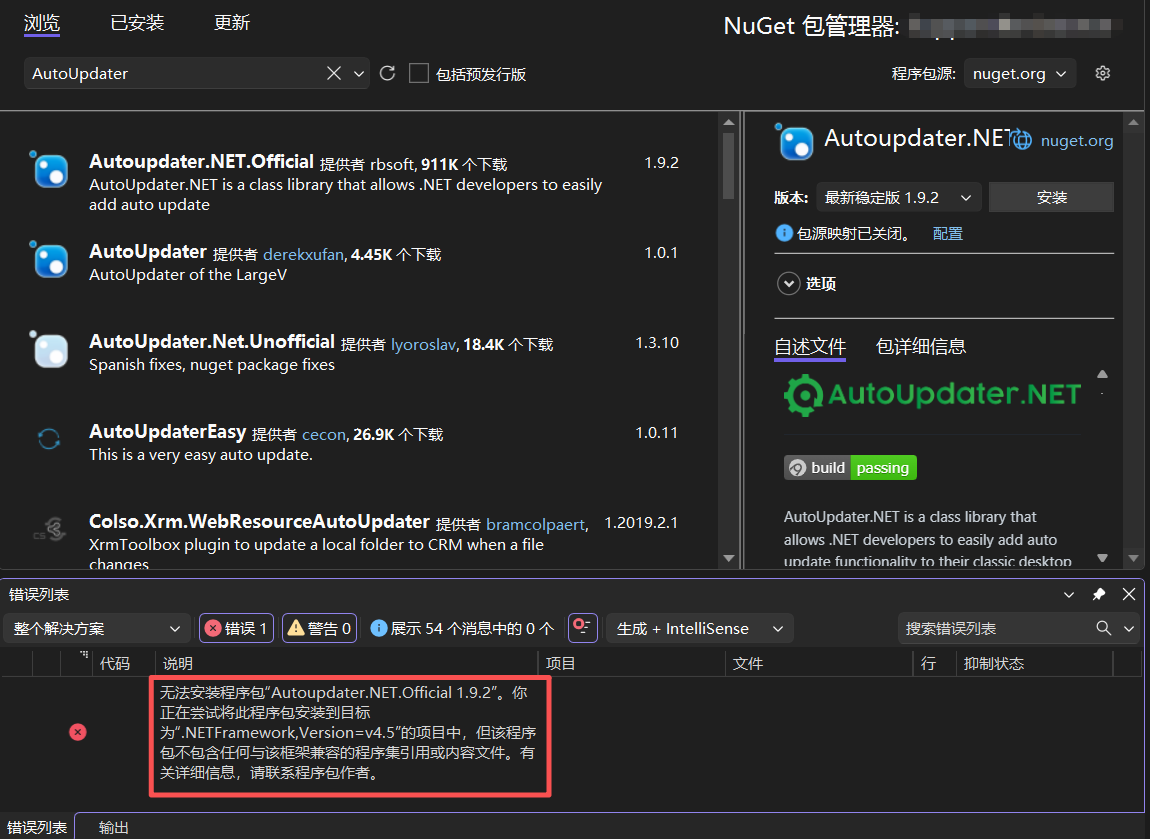The height and width of the screenshot is (839, 1150).
Task: Select the error message row text
Action: [x=348, y=732]
